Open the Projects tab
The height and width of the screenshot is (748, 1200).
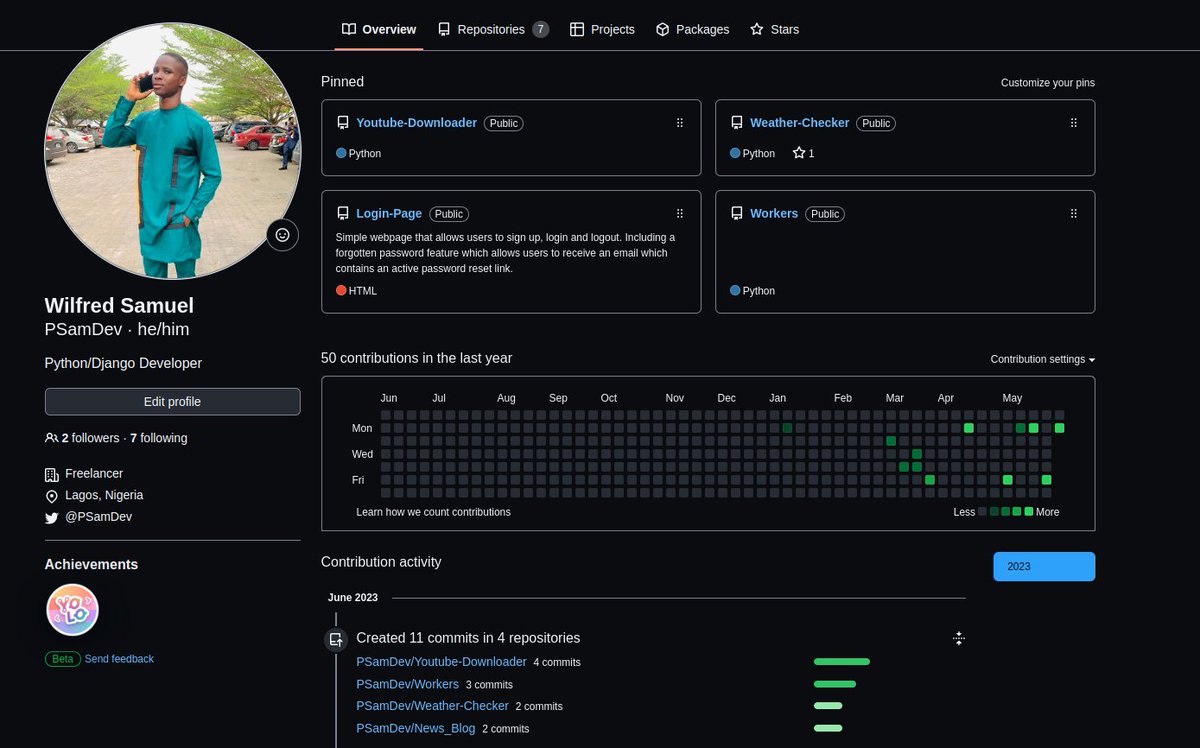coord(602,29)
